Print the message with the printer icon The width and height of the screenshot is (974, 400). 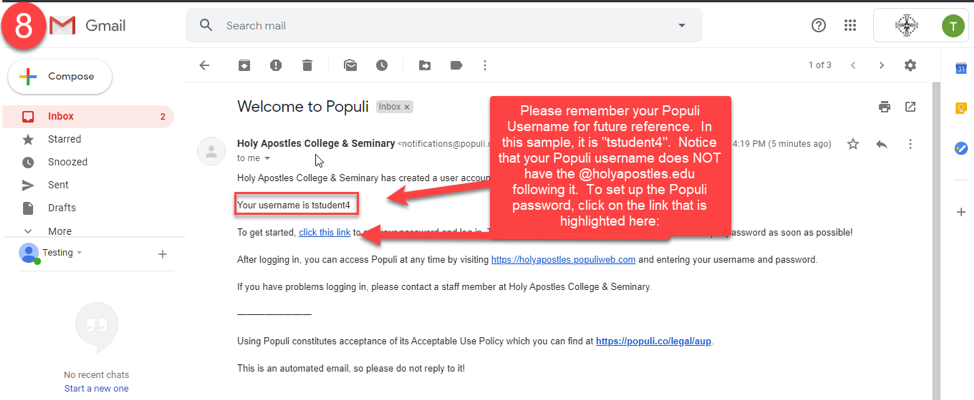[885, 107]
